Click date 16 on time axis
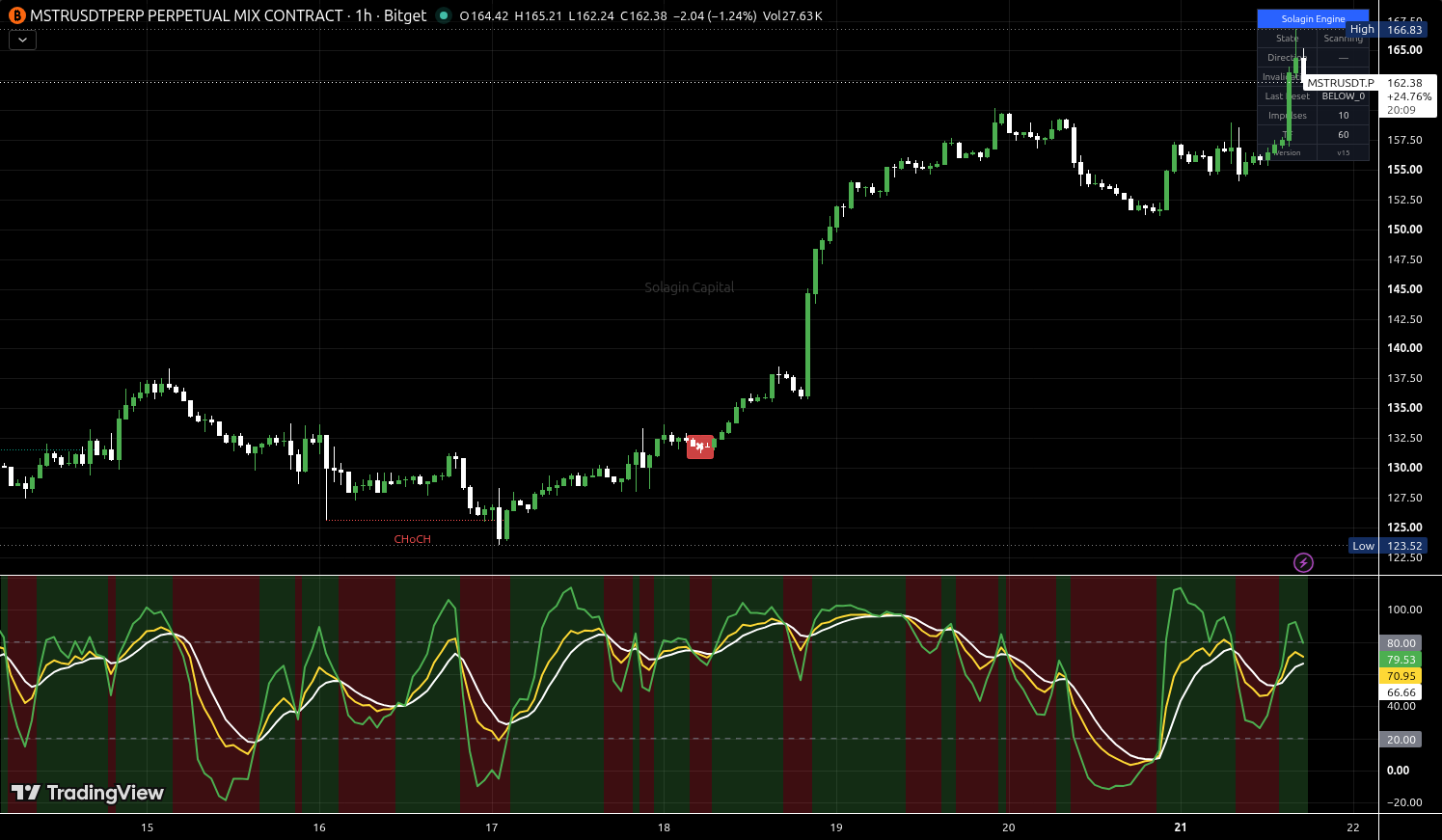1442x840 pixels. [x=319, y=827]
